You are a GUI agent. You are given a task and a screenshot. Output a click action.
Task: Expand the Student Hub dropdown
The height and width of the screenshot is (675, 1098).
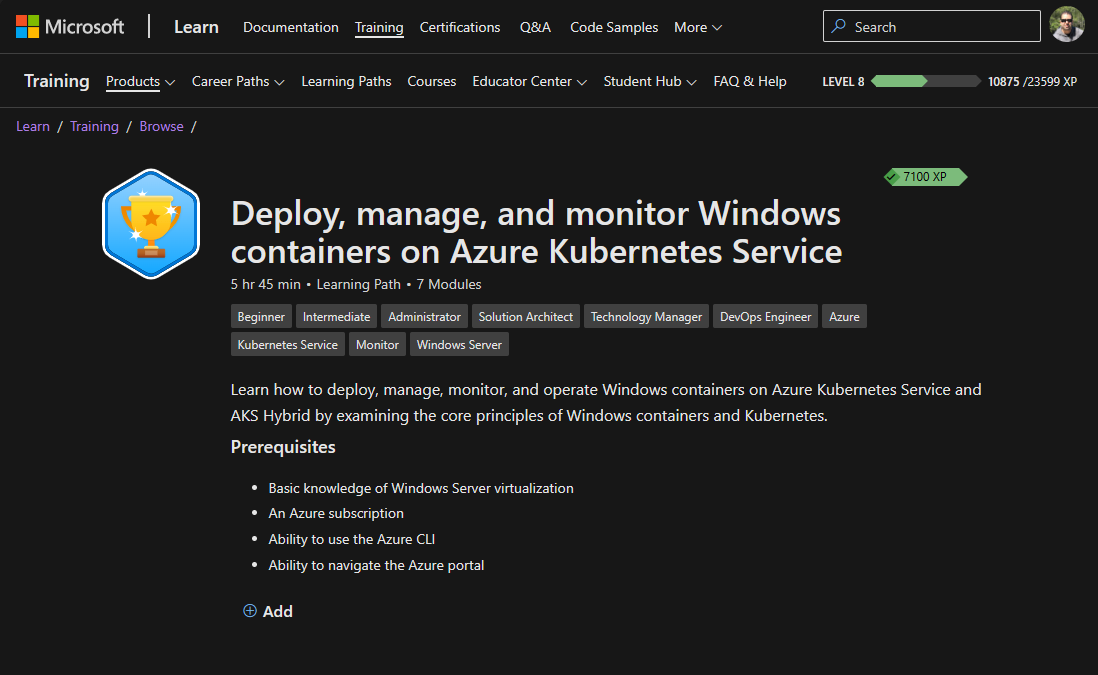tap(650, 82)
